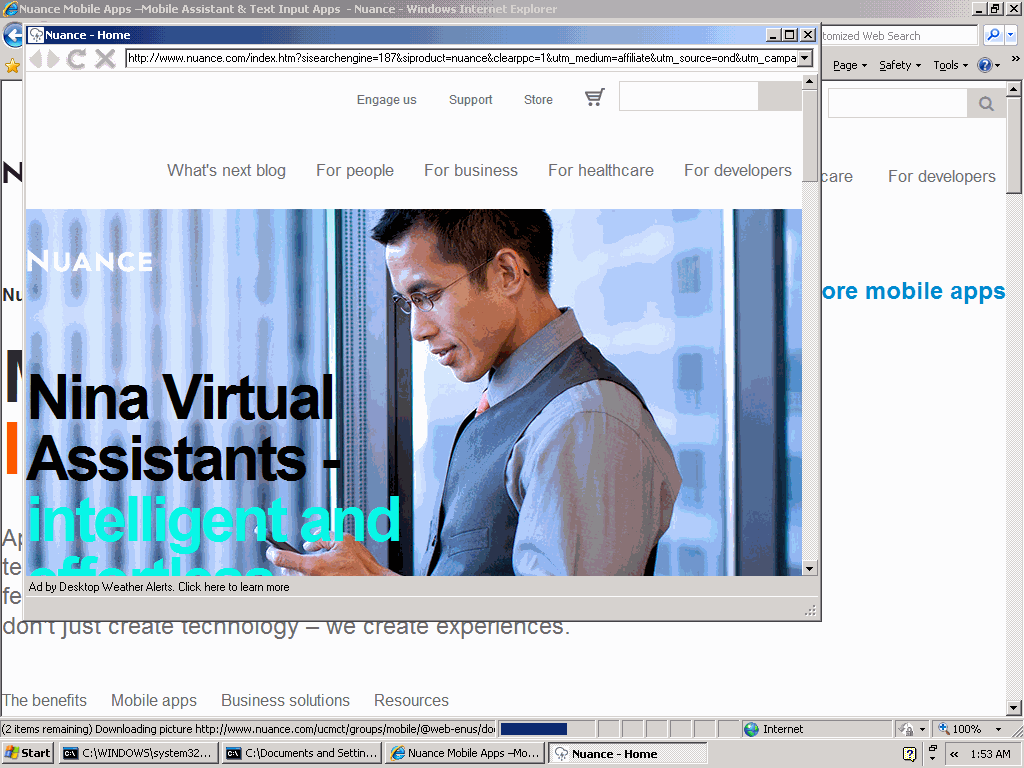Click the blue Help icon in IE command bar
Viewport: 1024px width, 768px height.
tap(985, 65)
